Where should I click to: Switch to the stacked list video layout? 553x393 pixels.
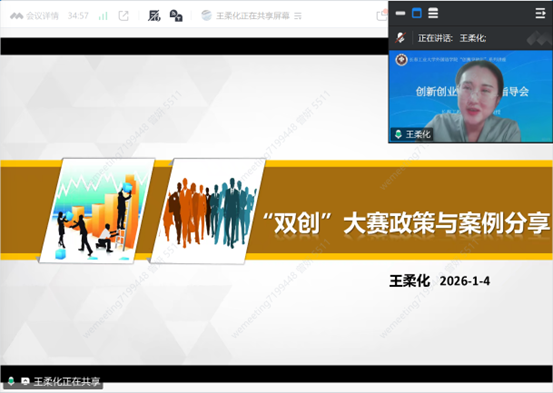433,13
